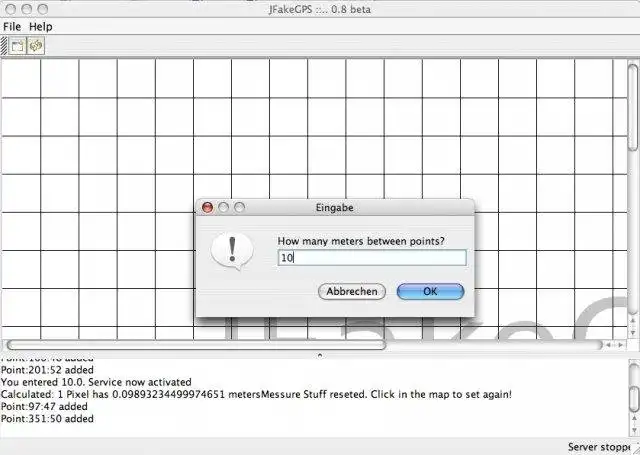Click the JFakeGPS 0.8 beta window title
Image resolution: width=640 pixels, height=455 pixels.
(320, 9)
